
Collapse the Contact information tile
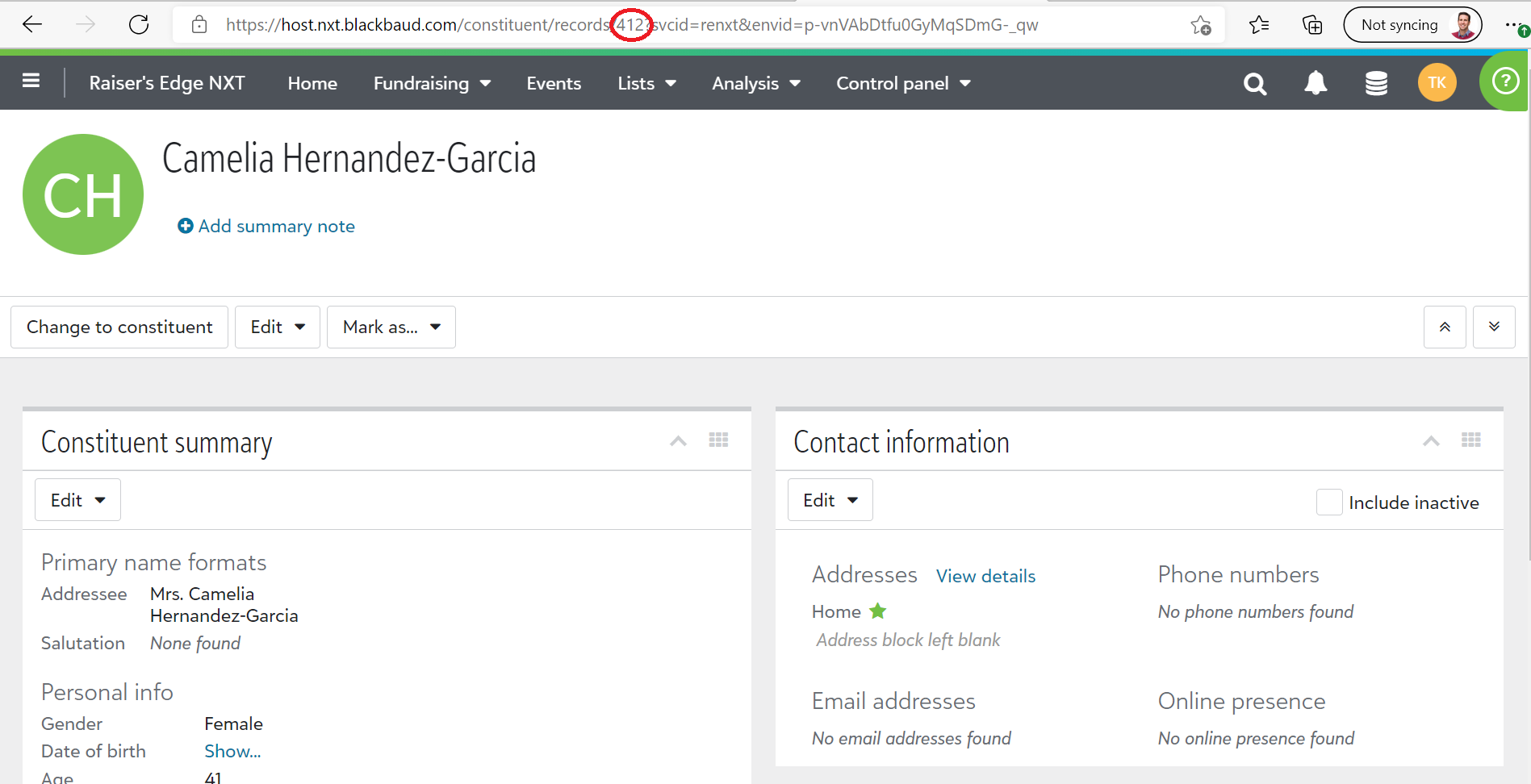tap(1431, 441)
